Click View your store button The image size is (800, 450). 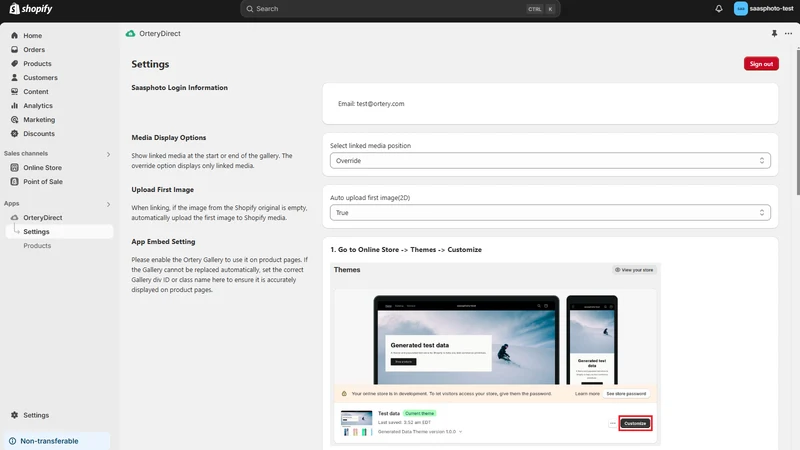pos(634,270)
